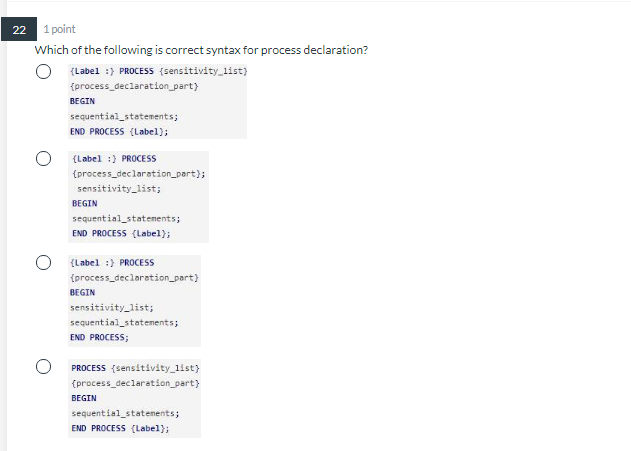The width and height of the screenshot is (631, 451).
Task: Select the option ending with END PROCESS; only
Action: click(43, 262)
